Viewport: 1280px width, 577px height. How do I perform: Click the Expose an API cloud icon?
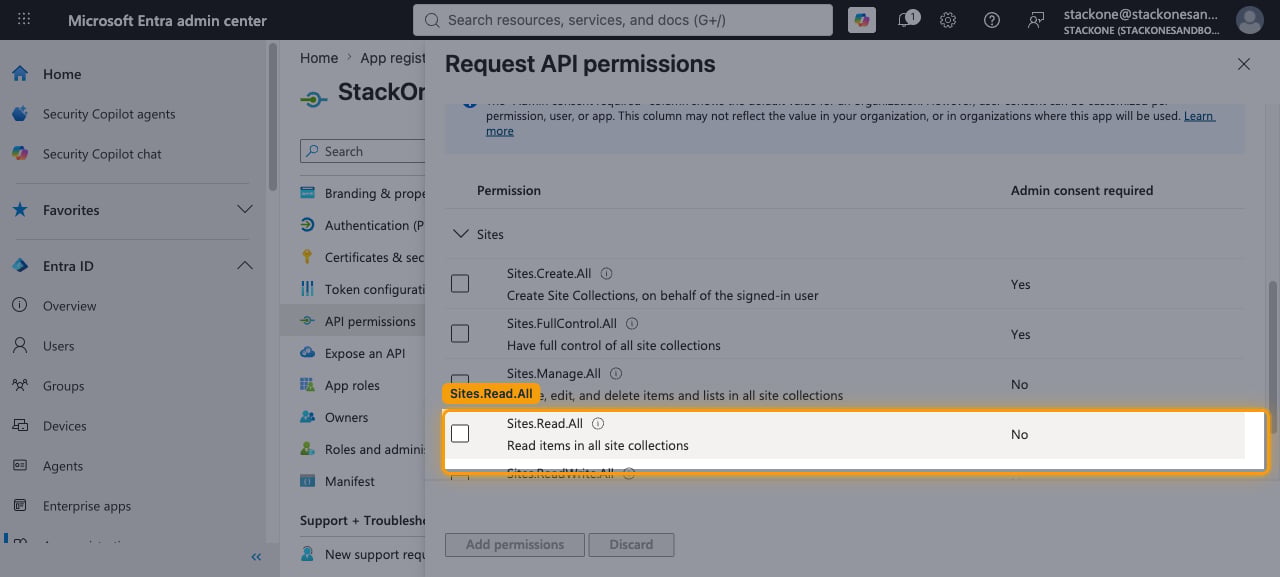(x=307, y=353)
